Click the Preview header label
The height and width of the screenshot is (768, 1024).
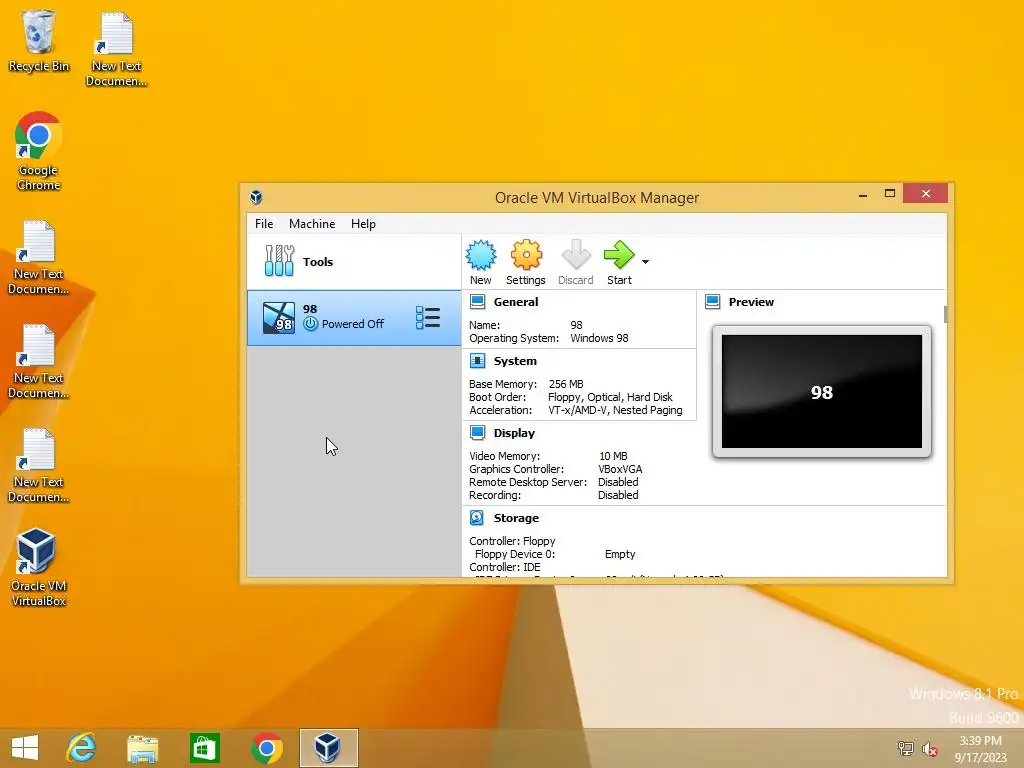[x=751, y=302]
